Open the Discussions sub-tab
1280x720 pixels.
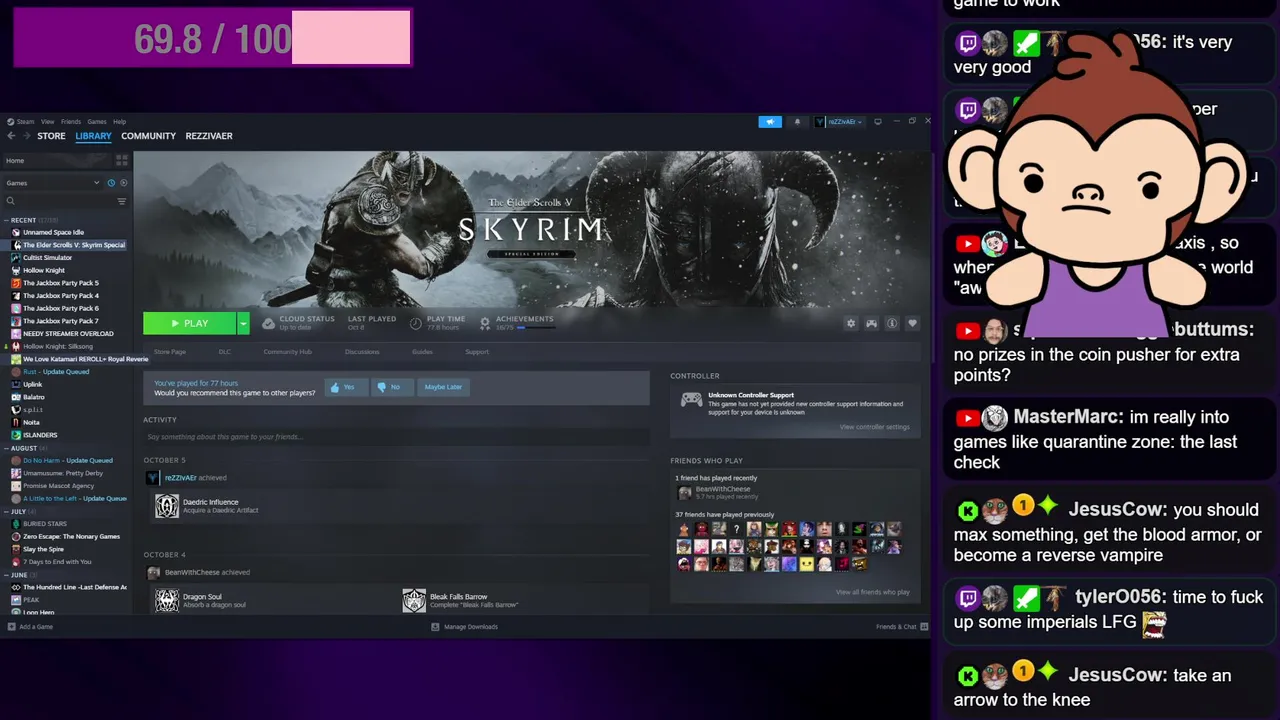pos(362,352)
